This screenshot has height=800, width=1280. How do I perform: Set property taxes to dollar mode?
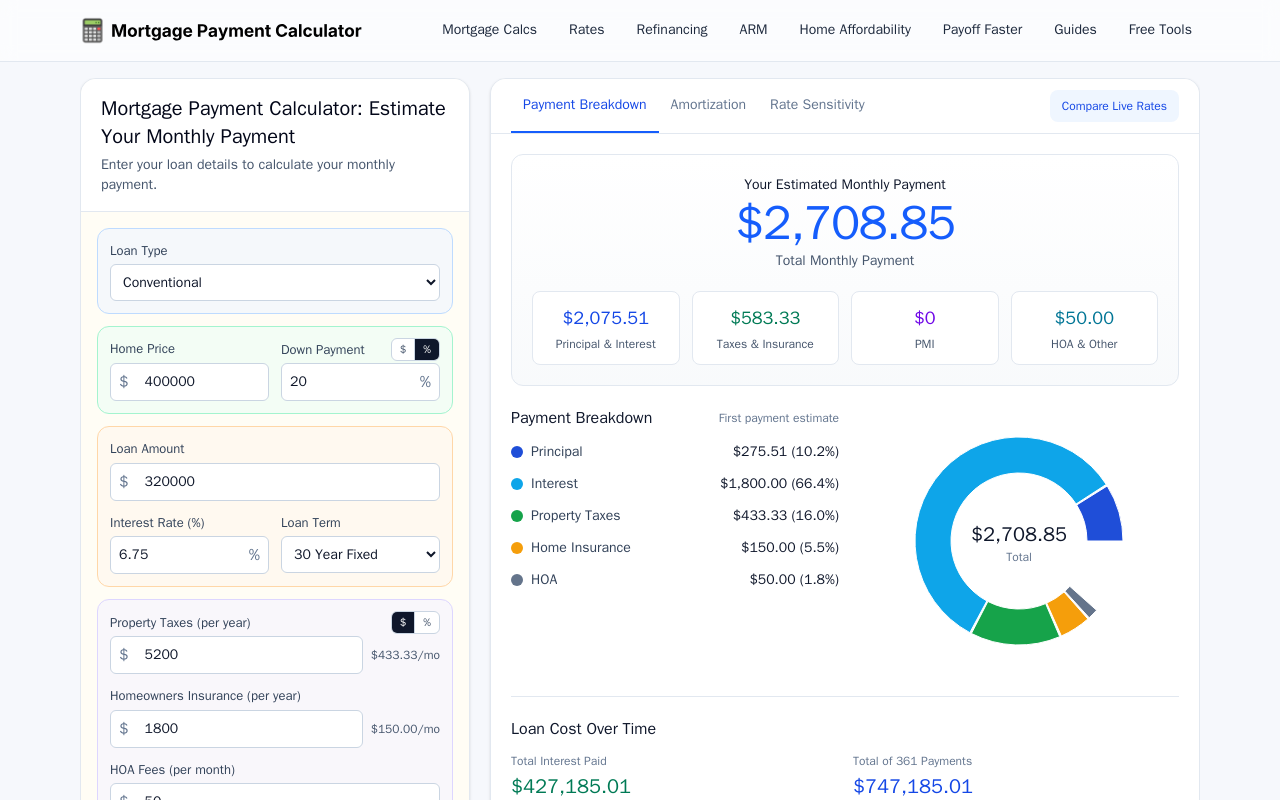pyautogui.click(x=403, y=622)
